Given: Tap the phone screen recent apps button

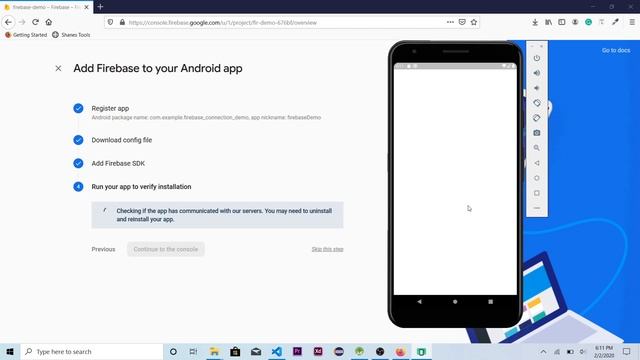Looking at the screenshot, I should [491, 302].
